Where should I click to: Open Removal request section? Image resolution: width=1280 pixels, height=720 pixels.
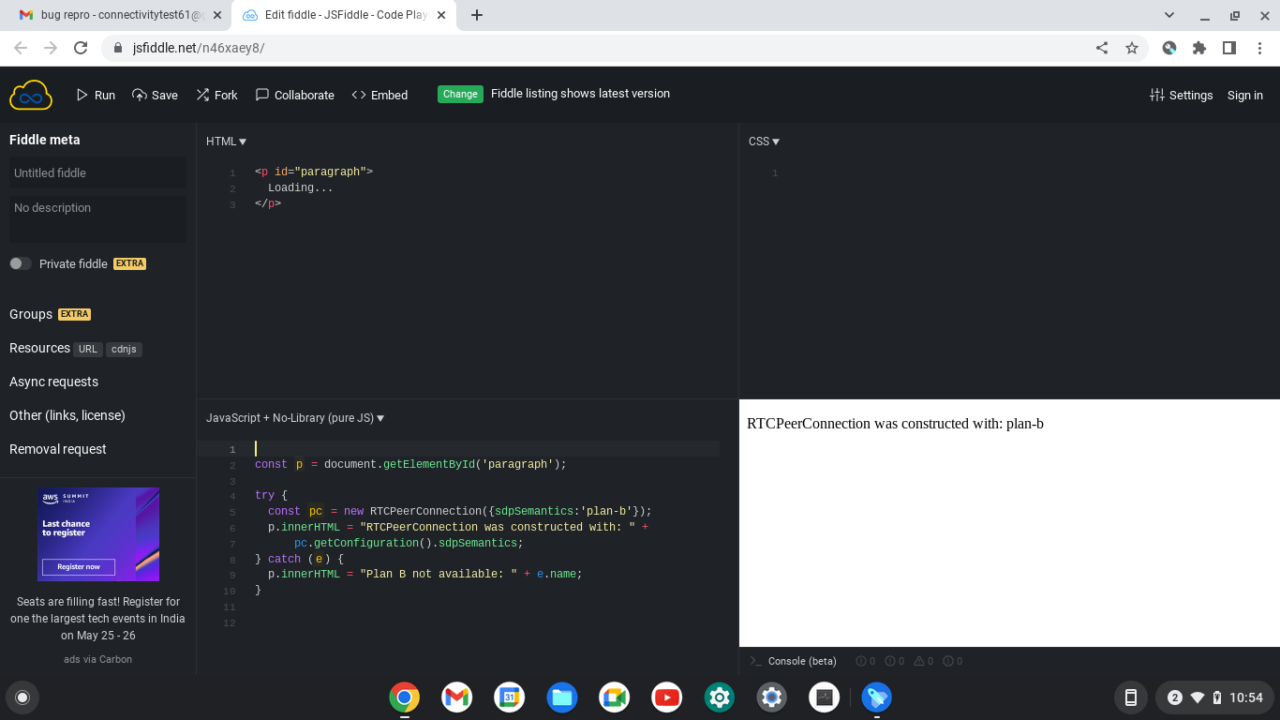click(x=58, y=449)
